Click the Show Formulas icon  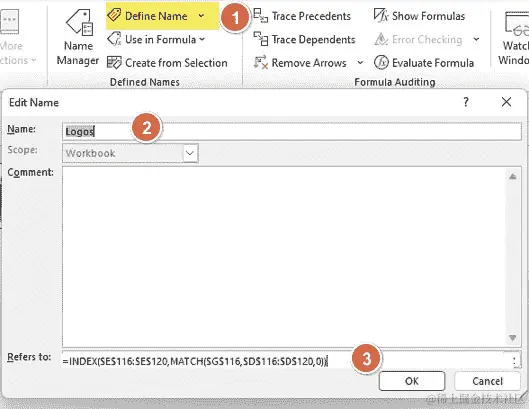381,16
